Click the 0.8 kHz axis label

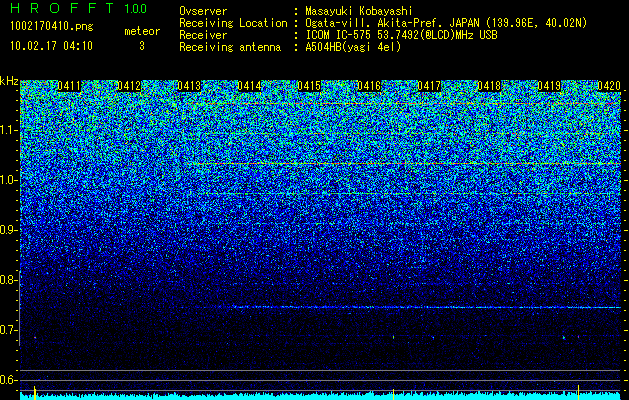tap(8, 280)
